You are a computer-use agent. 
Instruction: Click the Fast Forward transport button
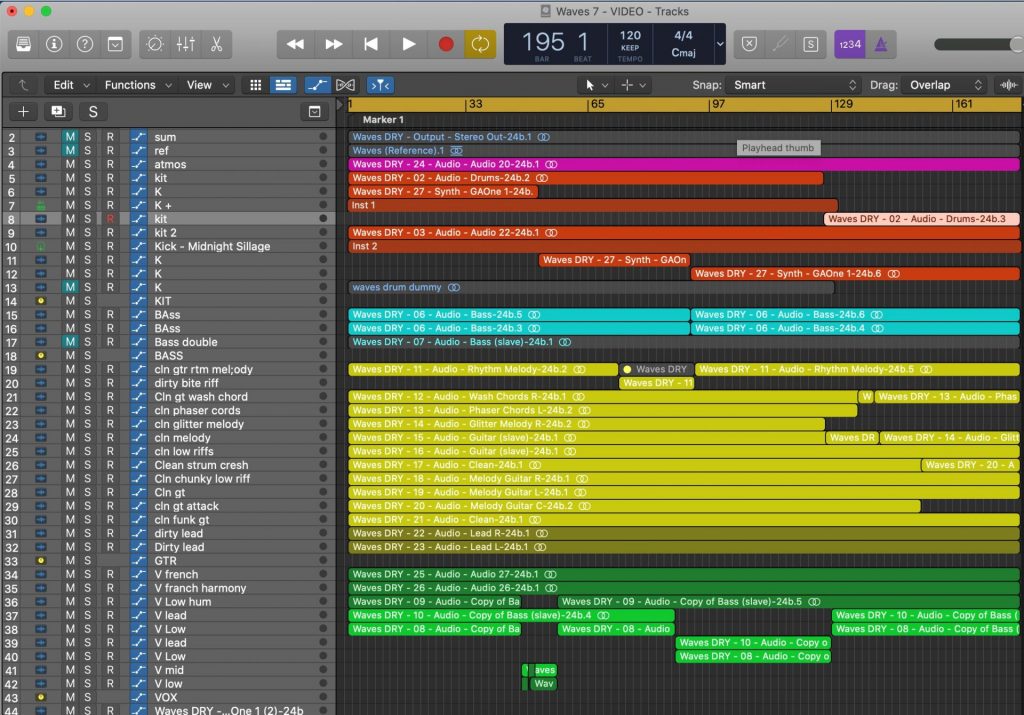334,44
